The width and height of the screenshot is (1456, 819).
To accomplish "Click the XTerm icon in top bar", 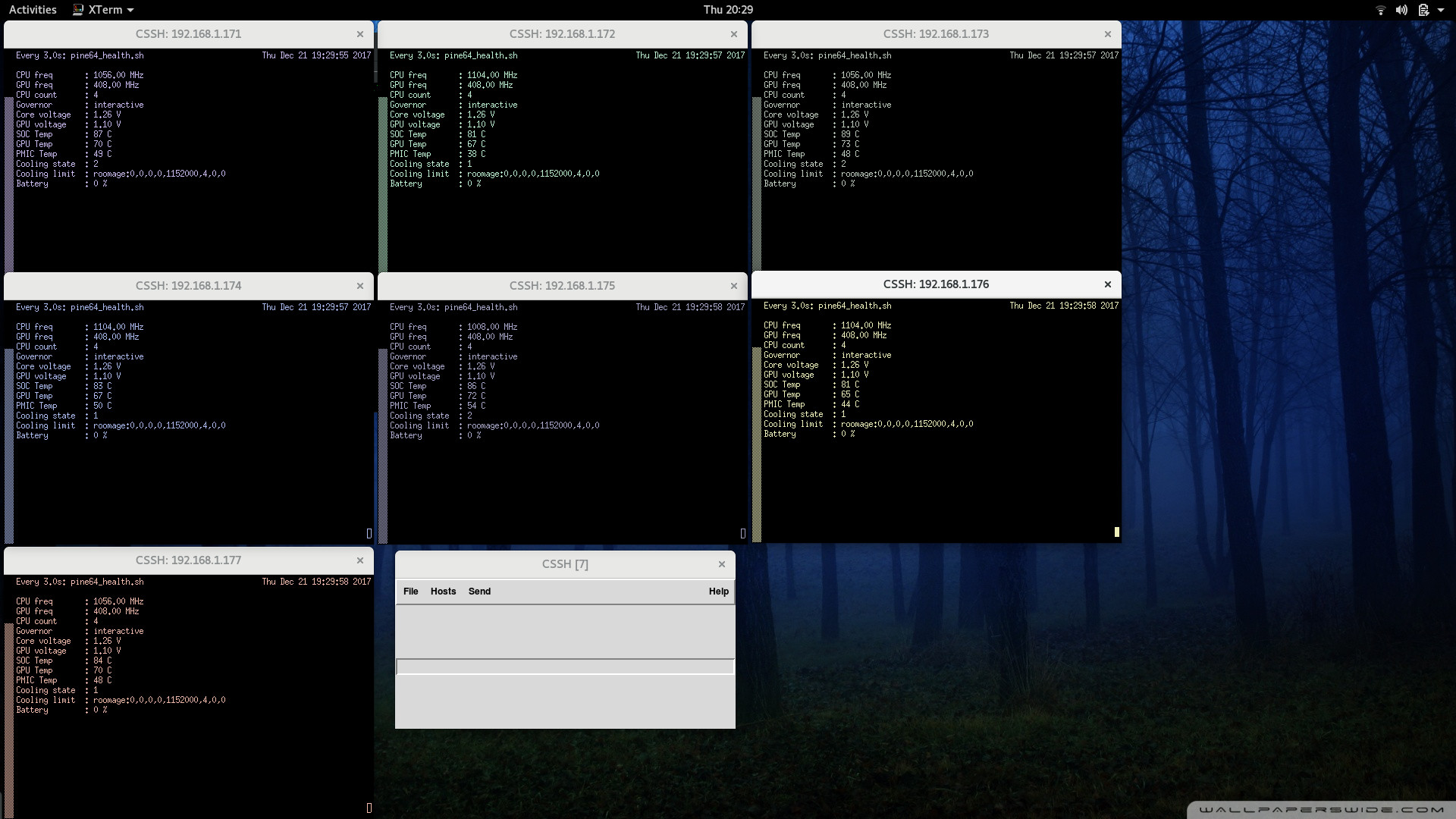I will 78,10.
